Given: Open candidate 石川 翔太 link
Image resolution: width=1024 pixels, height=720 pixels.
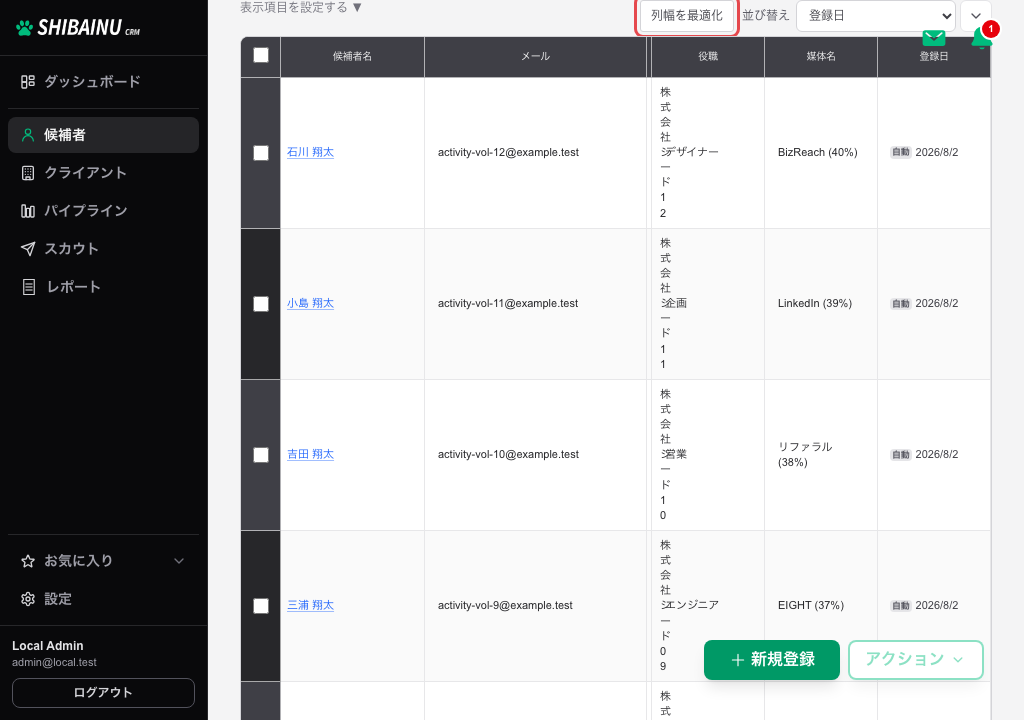Looking at the screenshot, I should click(310, 152).
